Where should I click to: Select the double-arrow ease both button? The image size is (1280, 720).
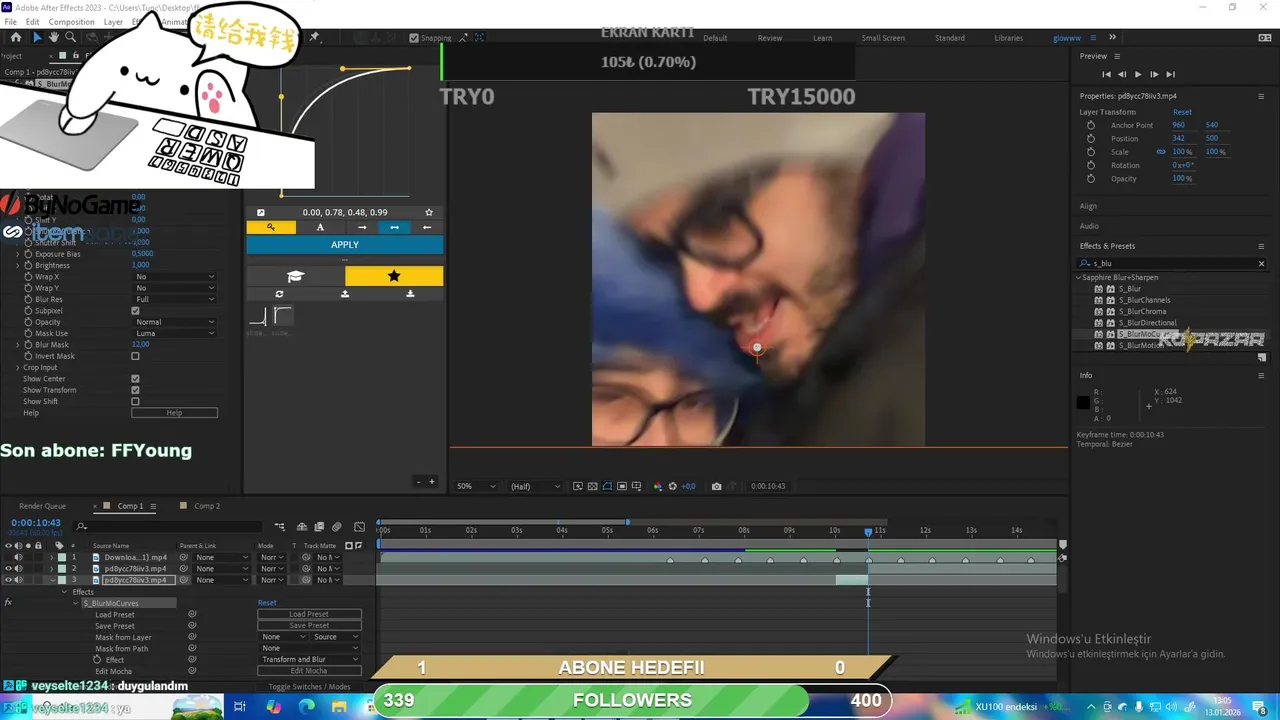[394, 227]
